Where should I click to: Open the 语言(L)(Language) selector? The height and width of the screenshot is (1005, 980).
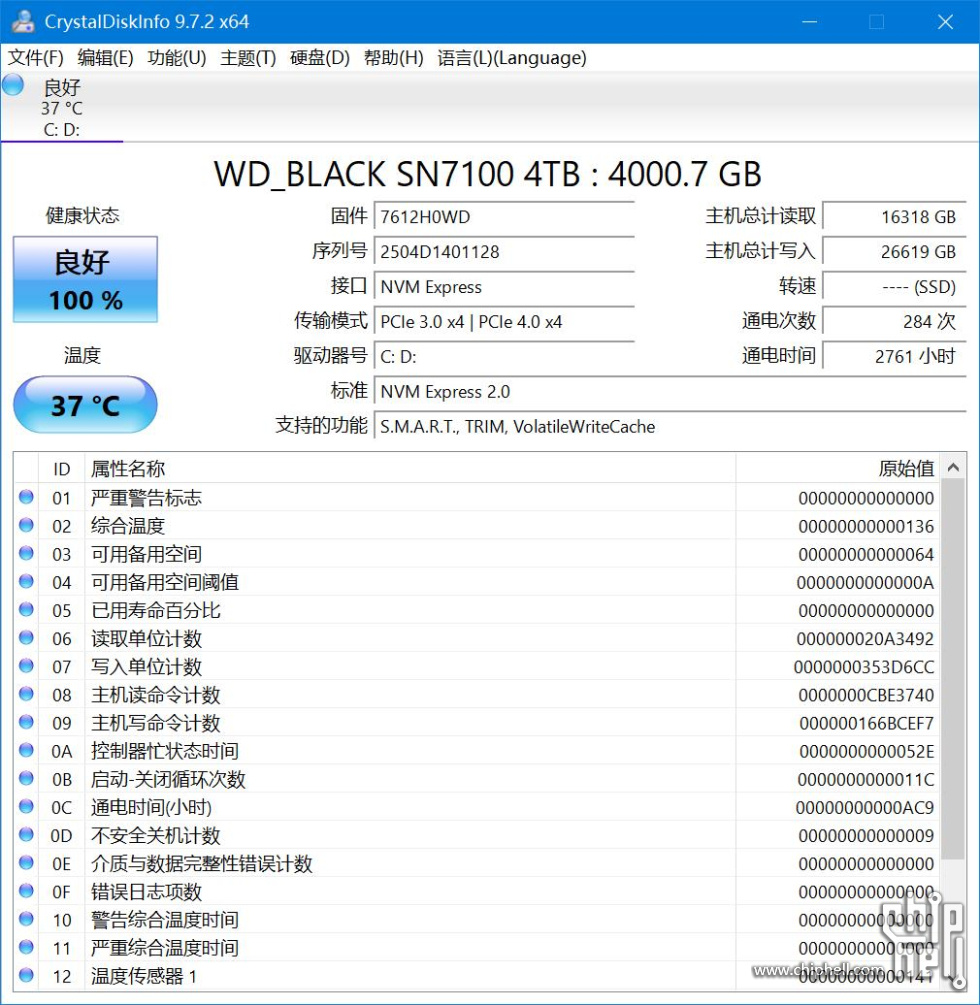click(x=511, y=58)
